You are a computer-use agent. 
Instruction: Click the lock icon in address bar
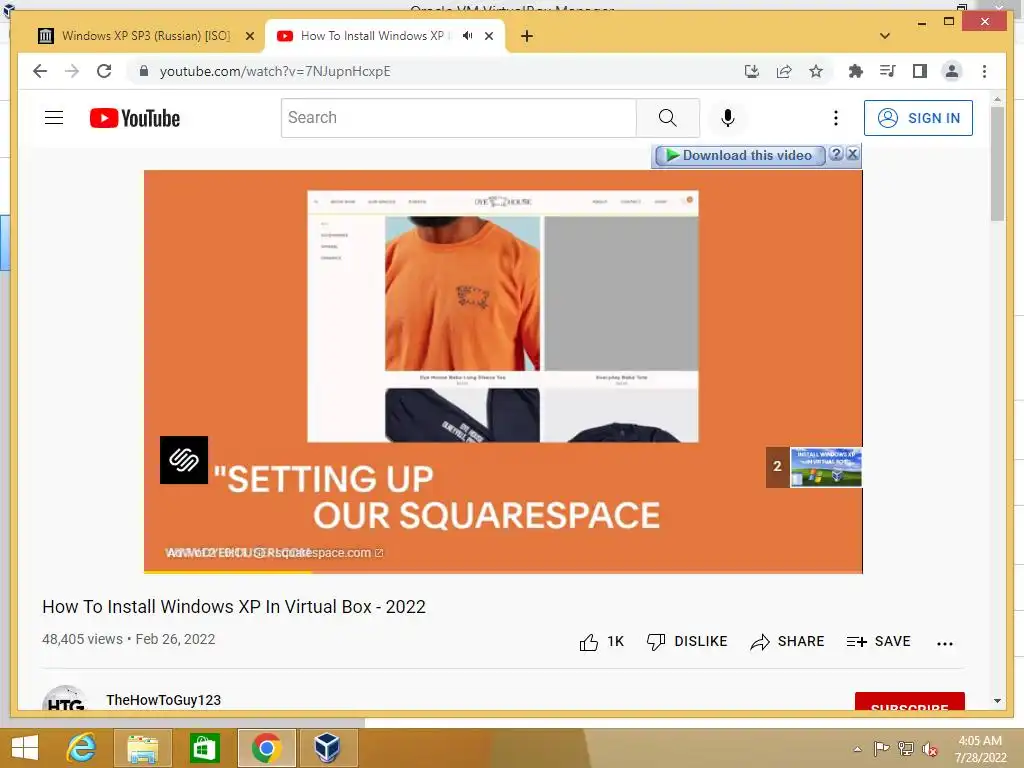(x=144, y=71)
